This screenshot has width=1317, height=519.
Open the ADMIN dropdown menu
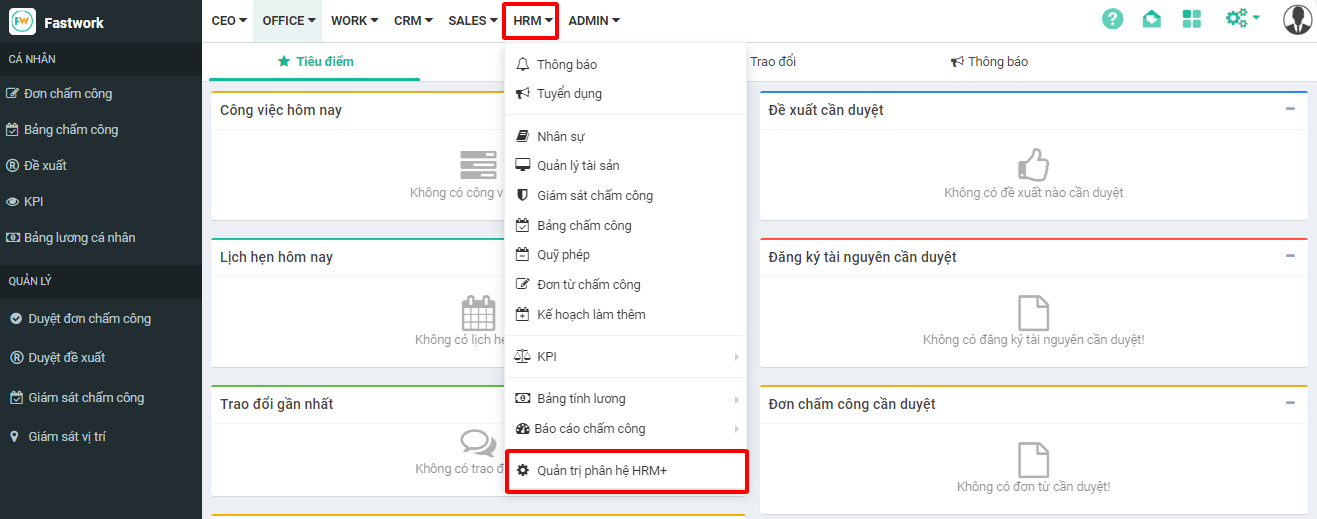[x=593, y=21]
